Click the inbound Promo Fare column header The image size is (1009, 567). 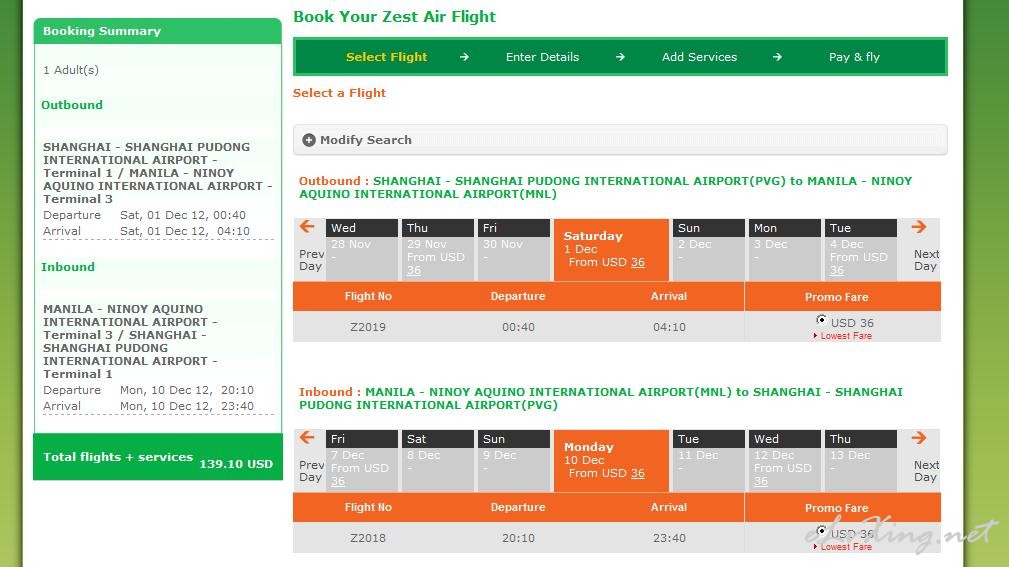coord(837,508)
